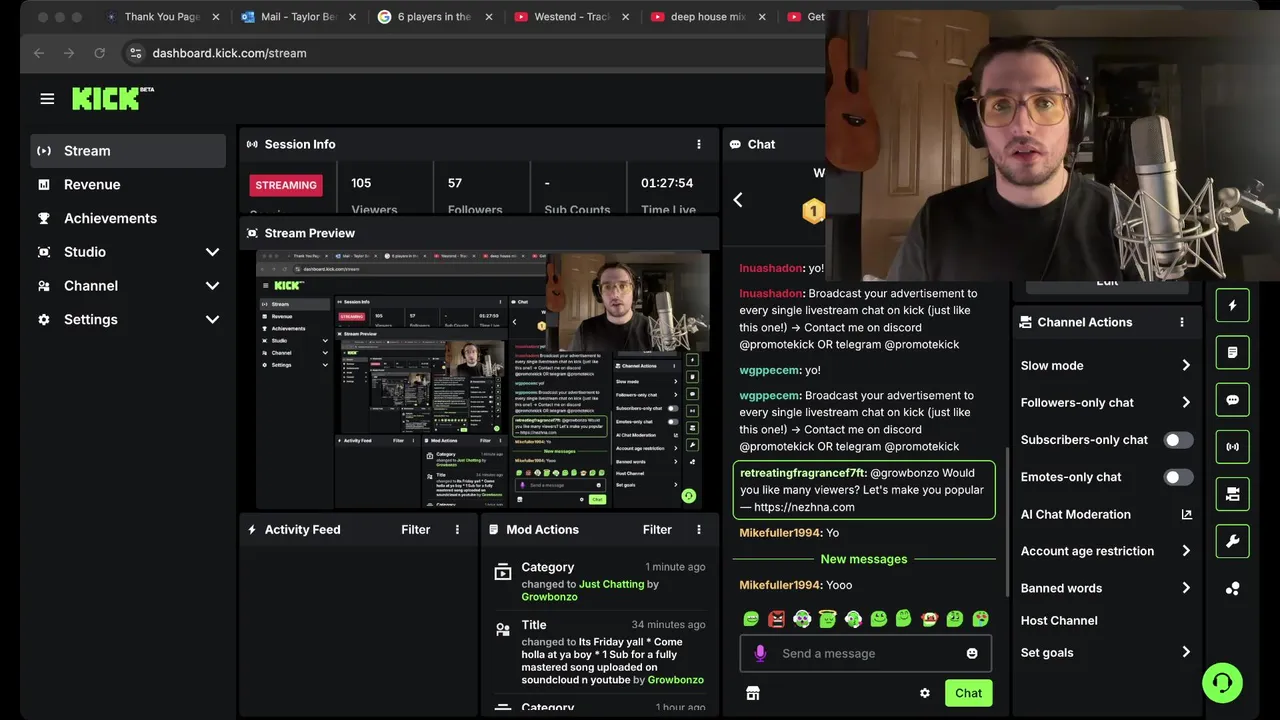
Task: Open the emoji picker smiley icon
Action: click(x=972, y=653)
